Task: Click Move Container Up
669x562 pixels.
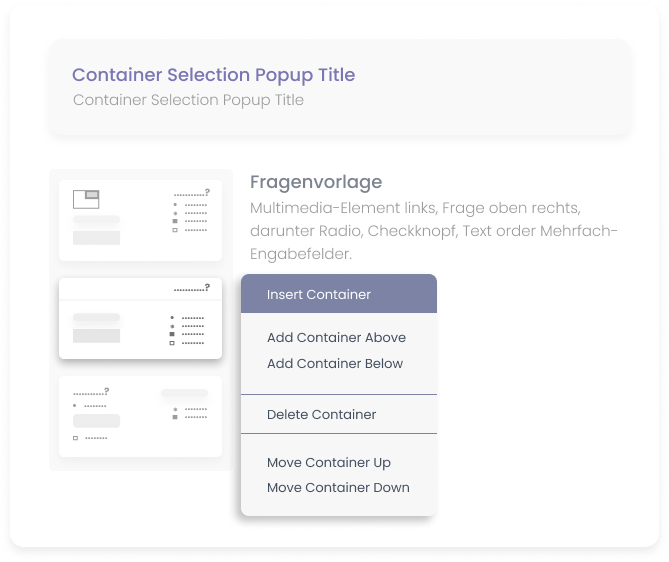Action: point(329,463)
